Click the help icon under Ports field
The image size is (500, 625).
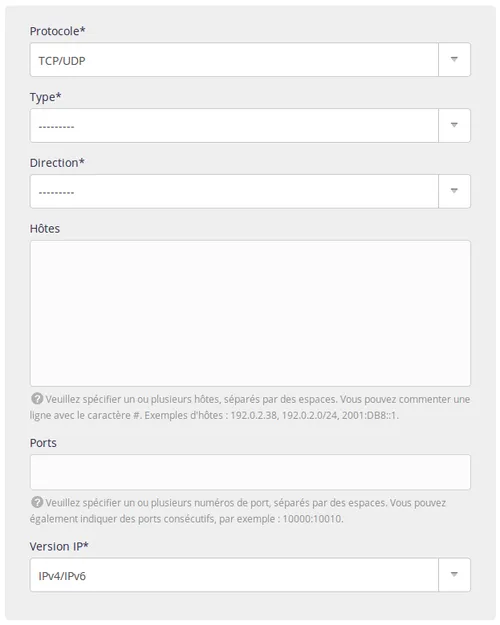coord(37,502)
